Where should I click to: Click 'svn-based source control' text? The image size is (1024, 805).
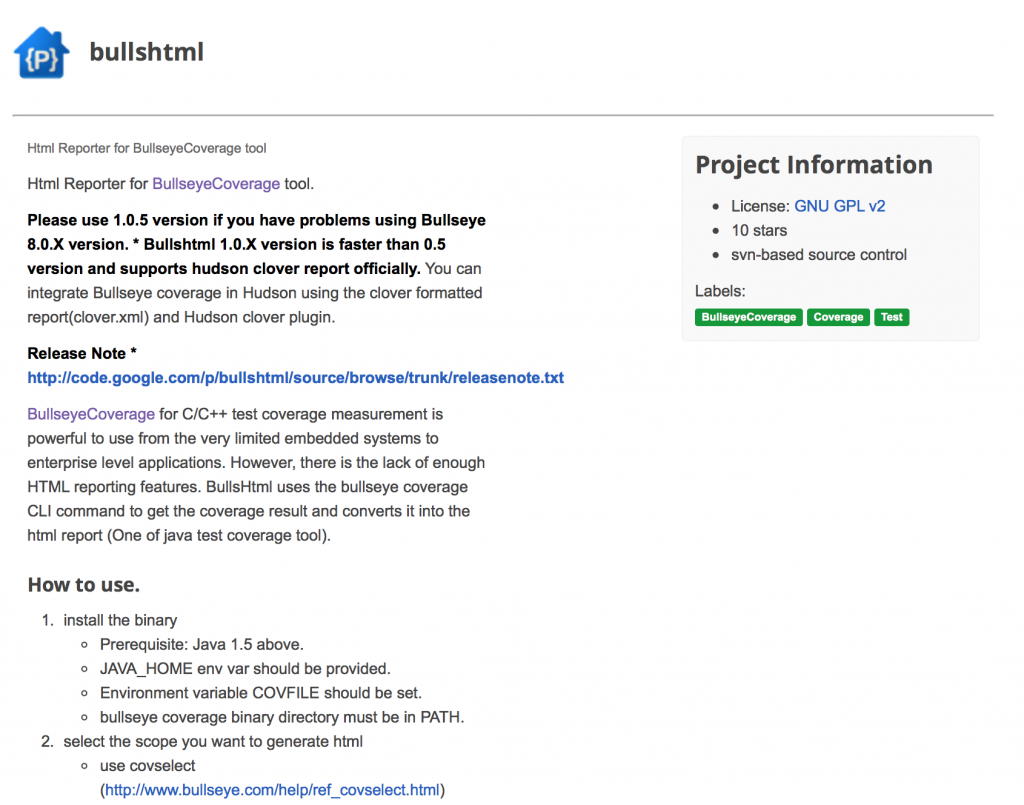coord(819,255)
